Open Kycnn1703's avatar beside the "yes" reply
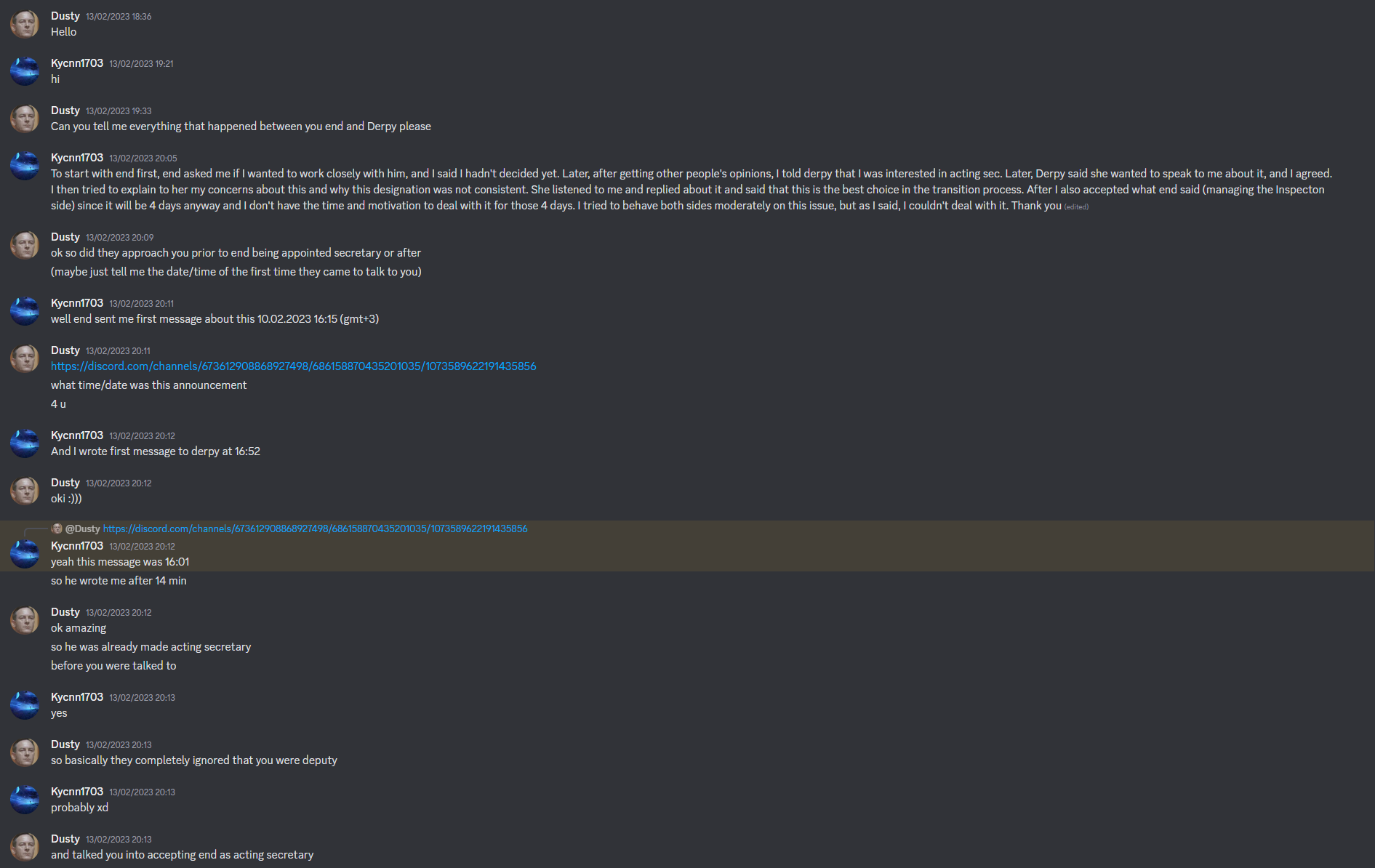 (25, 705)
